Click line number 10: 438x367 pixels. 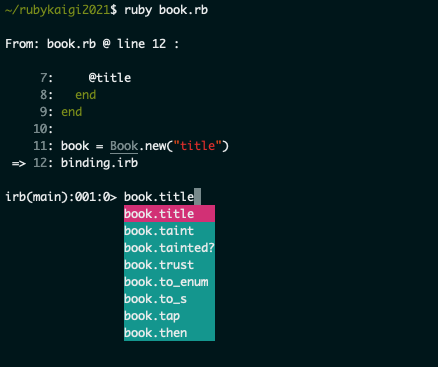tap(43, 129)
